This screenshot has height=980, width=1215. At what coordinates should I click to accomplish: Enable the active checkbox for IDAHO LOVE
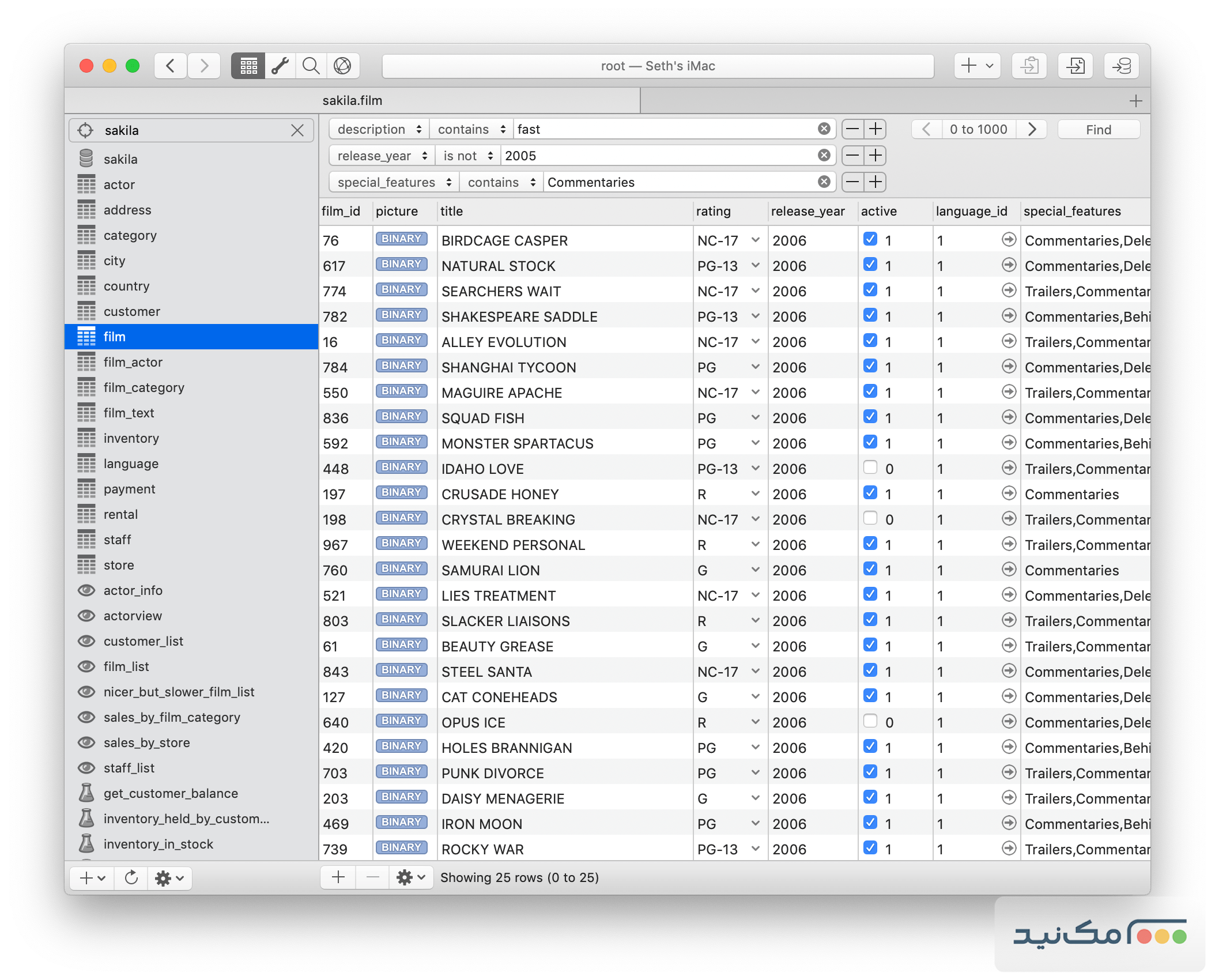tap(870, 467)
